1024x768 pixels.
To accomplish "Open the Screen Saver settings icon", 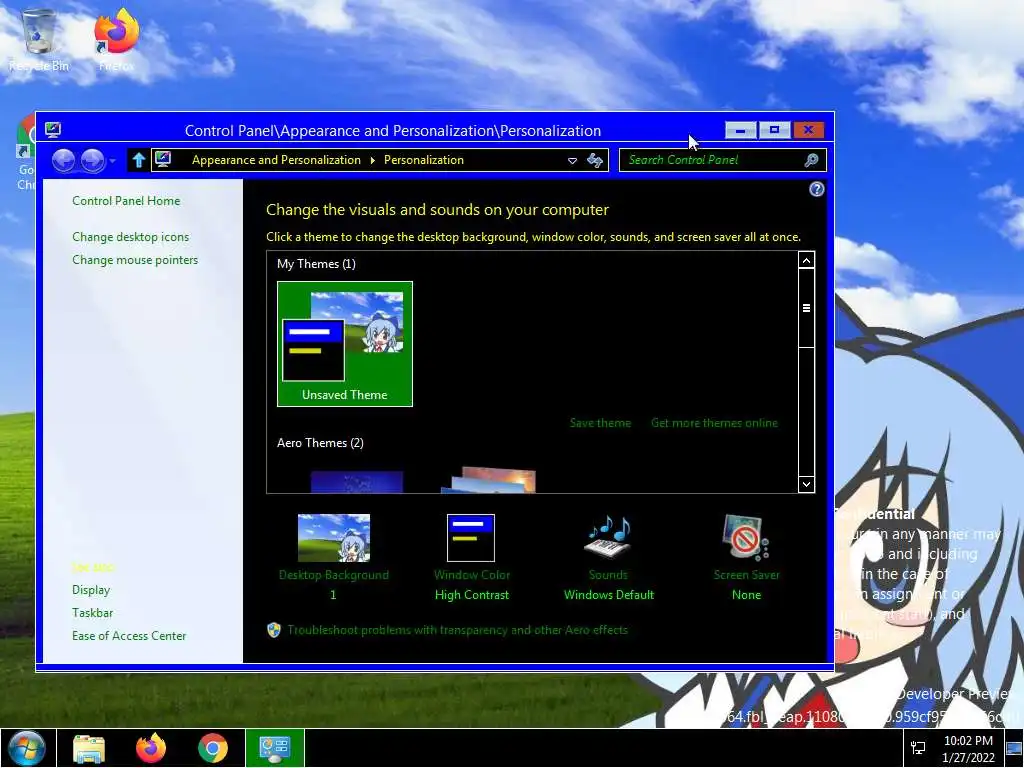I will tap(745, 537).
